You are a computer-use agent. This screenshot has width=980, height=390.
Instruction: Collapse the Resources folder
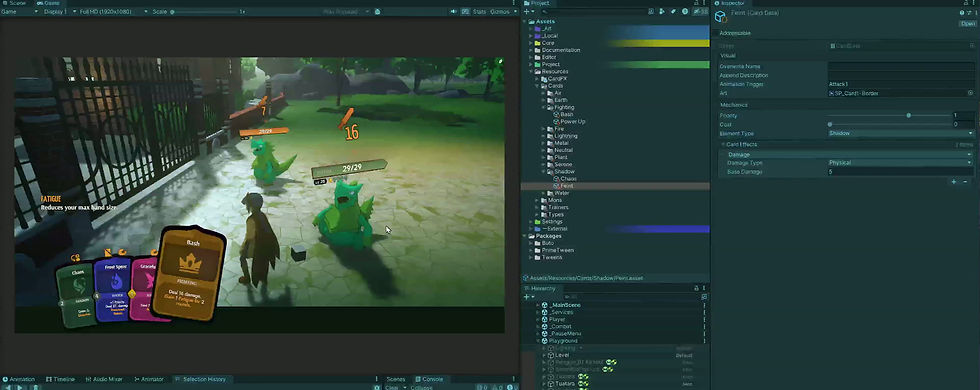coord(531,72)
